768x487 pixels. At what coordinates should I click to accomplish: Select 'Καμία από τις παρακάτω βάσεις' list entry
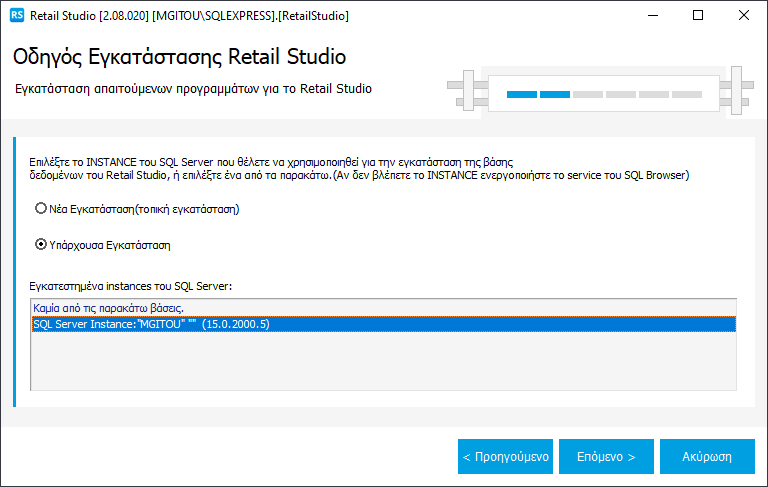108,307
